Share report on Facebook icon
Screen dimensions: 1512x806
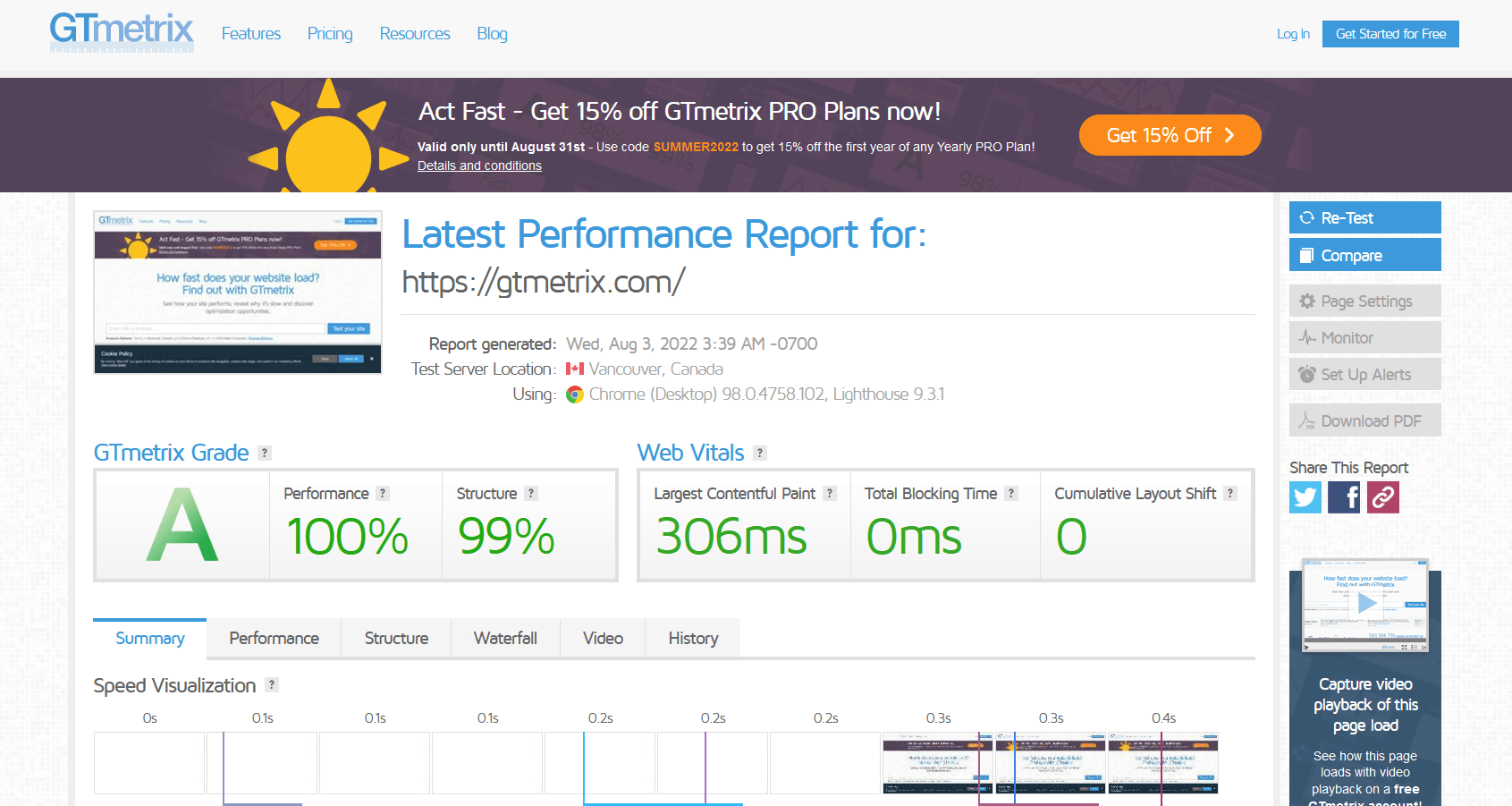[1344, 497]
